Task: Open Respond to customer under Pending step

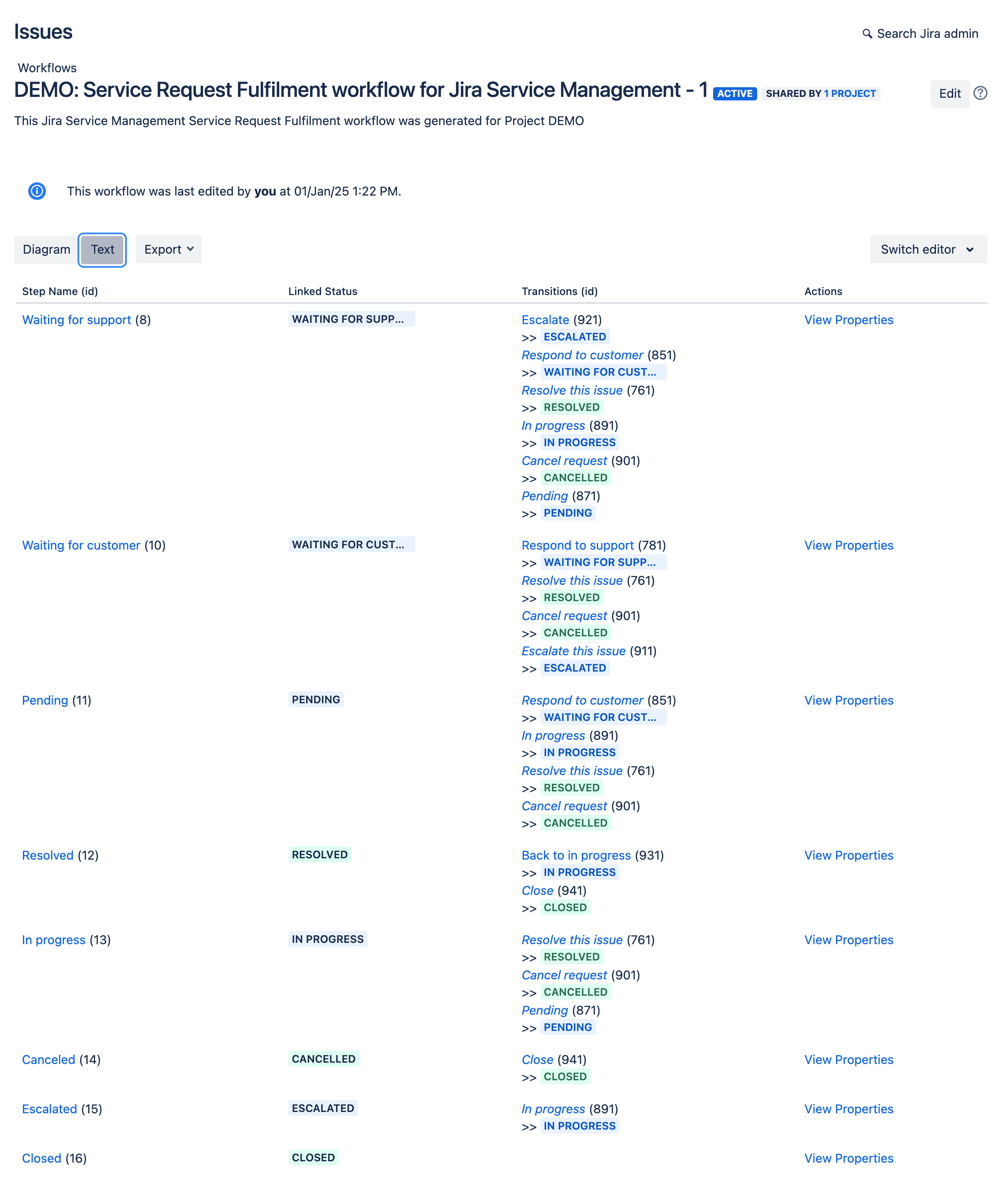Action: [x=582, y=700]
